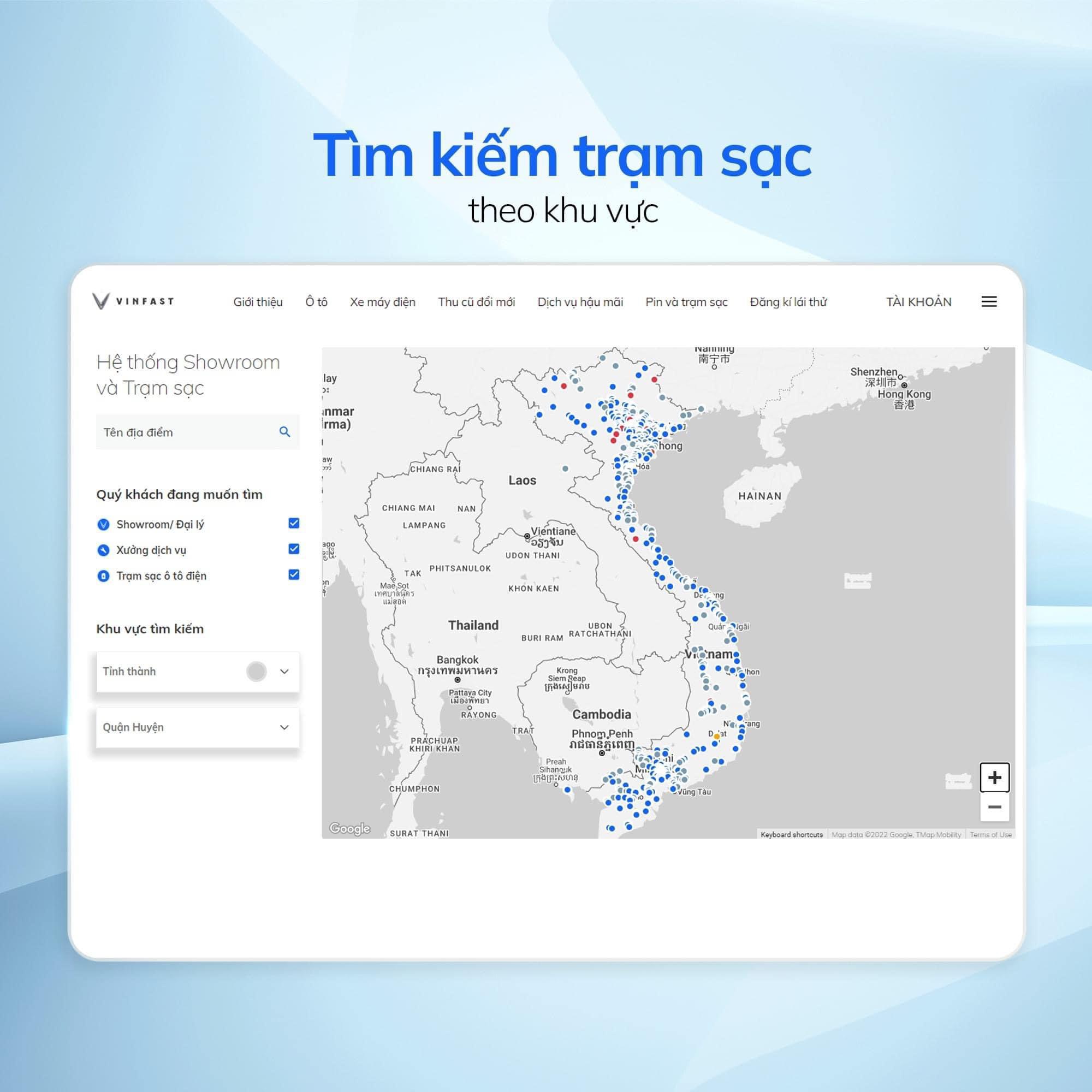Open the hamburger menu icon
Viewport: 1092px width, 1092px height.
coord(989,302)
